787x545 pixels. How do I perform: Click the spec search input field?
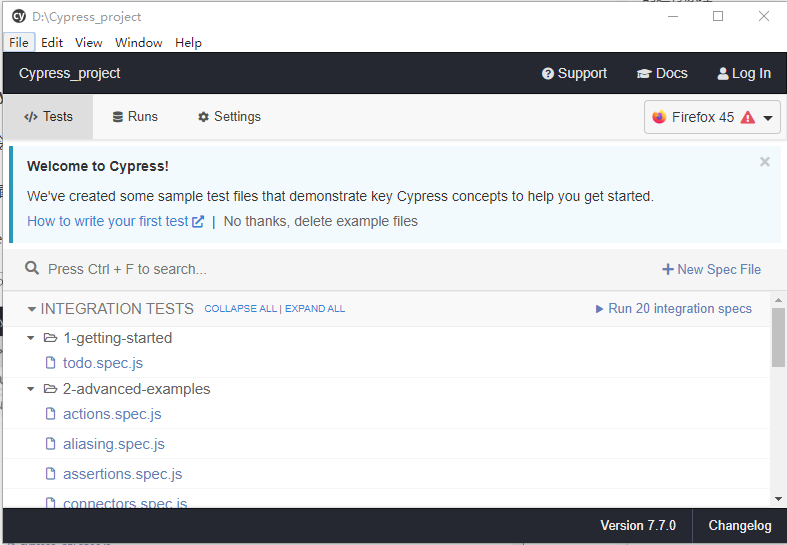[x=300, y=269]
